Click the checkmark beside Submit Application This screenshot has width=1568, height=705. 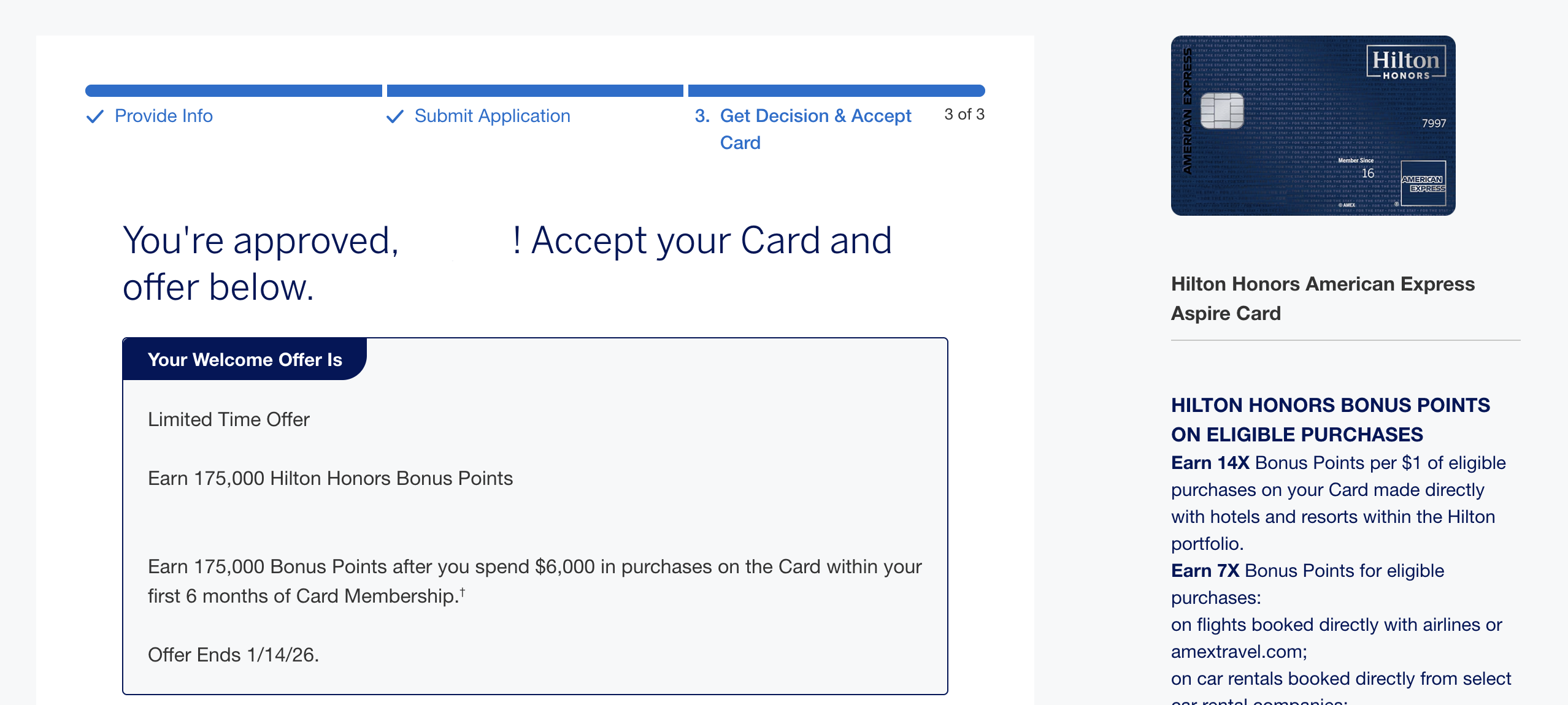[x=395, y=116]
